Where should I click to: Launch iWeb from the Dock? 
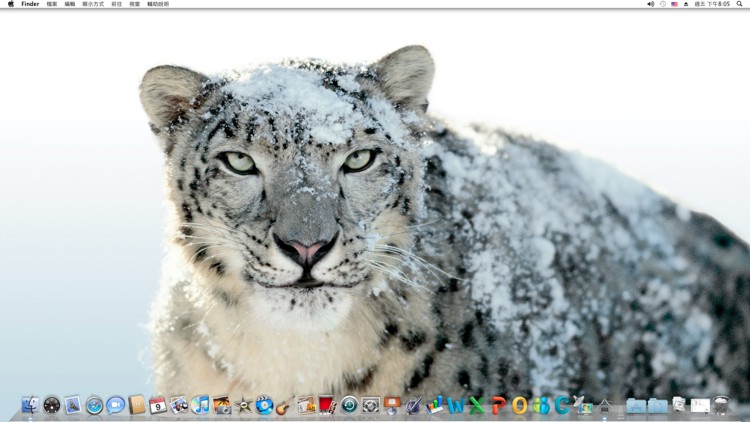coord(306,405)
